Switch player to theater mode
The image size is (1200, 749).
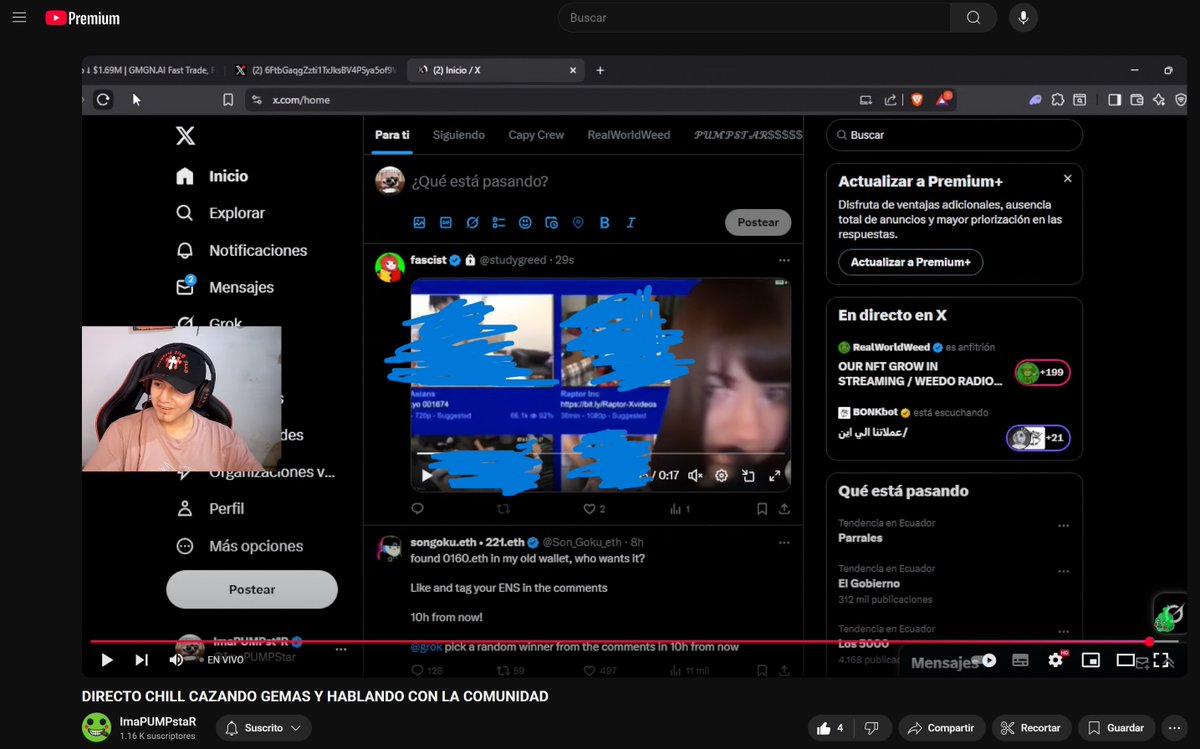(x=1126, y=660)
